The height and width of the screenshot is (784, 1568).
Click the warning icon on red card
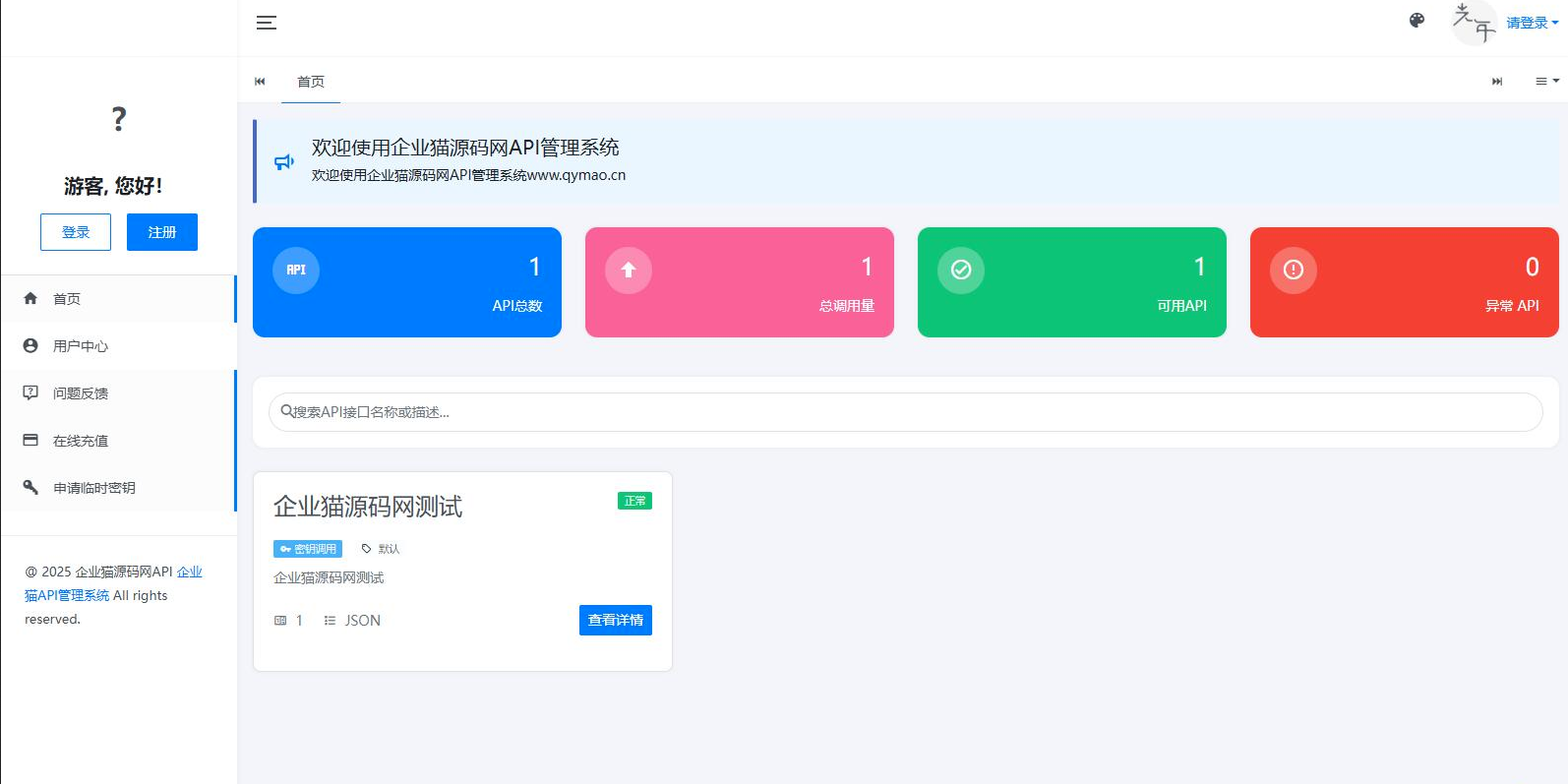click(x=1294, y=270)
